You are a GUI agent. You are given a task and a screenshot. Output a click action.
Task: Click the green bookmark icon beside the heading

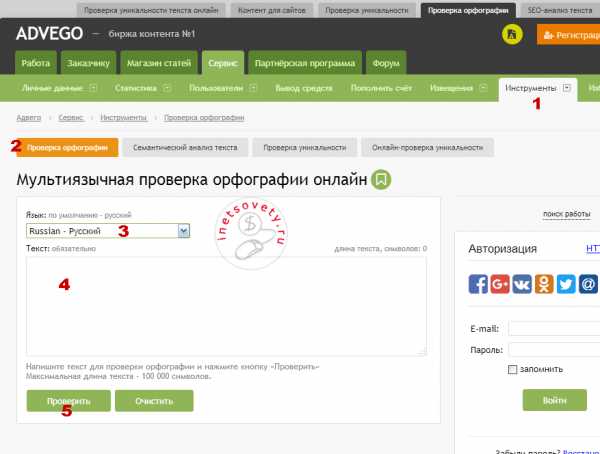coord(381,180)
